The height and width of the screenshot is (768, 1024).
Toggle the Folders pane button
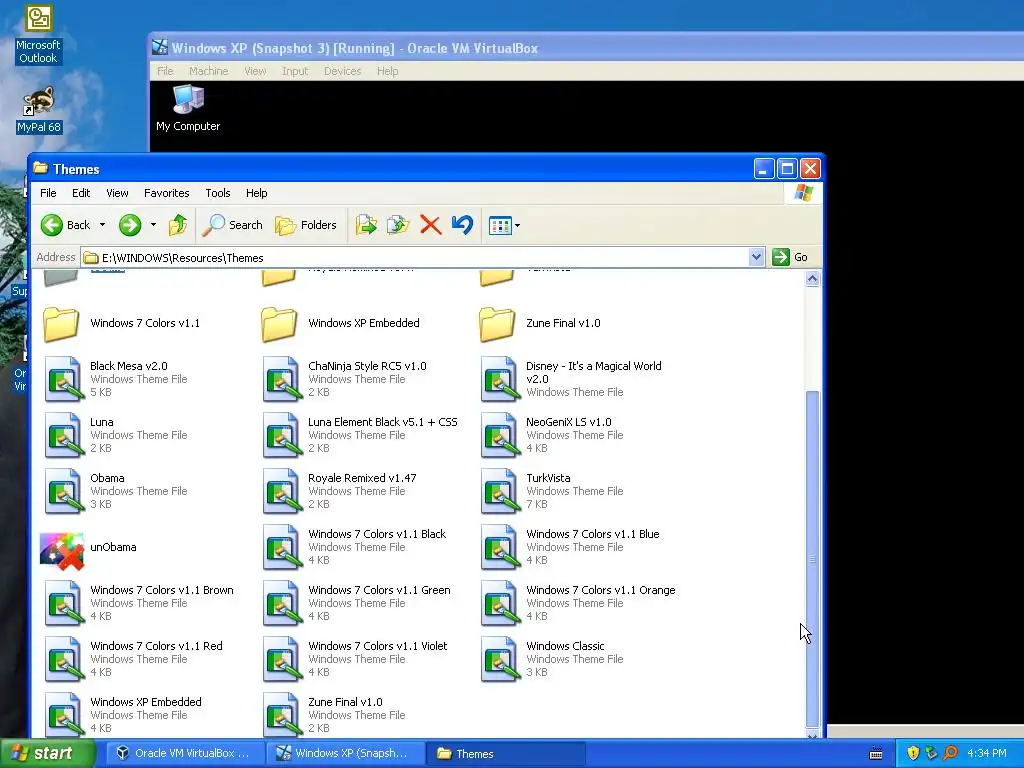pyautogui.click(x=305, y=225)
